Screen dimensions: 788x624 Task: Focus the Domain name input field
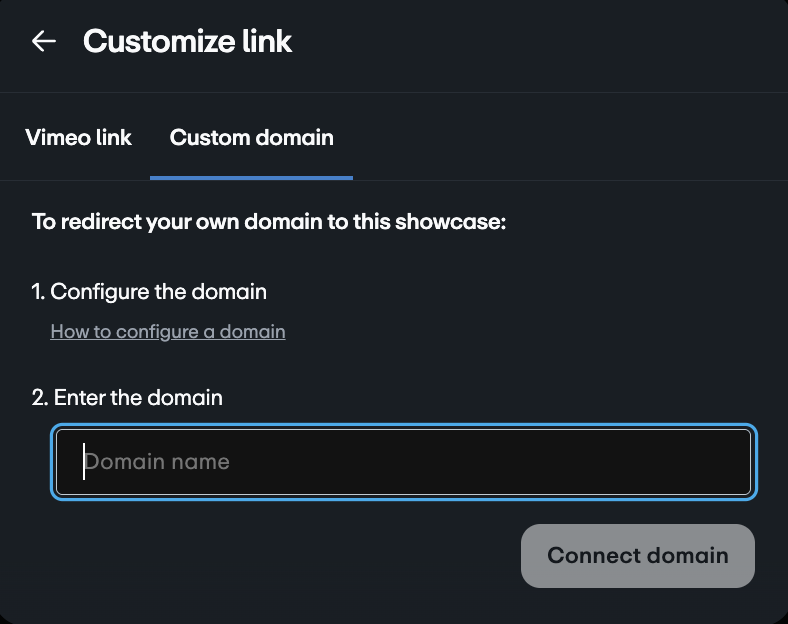[403, 462]
